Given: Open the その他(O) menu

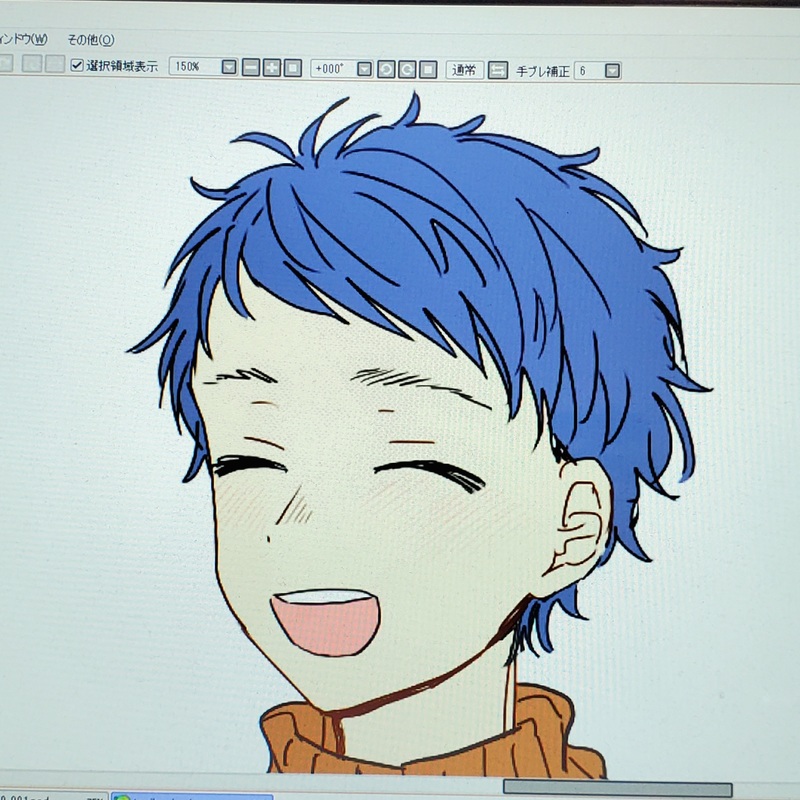Looking at the screenshot, I should pyautogui.click(x=91, y=39).
